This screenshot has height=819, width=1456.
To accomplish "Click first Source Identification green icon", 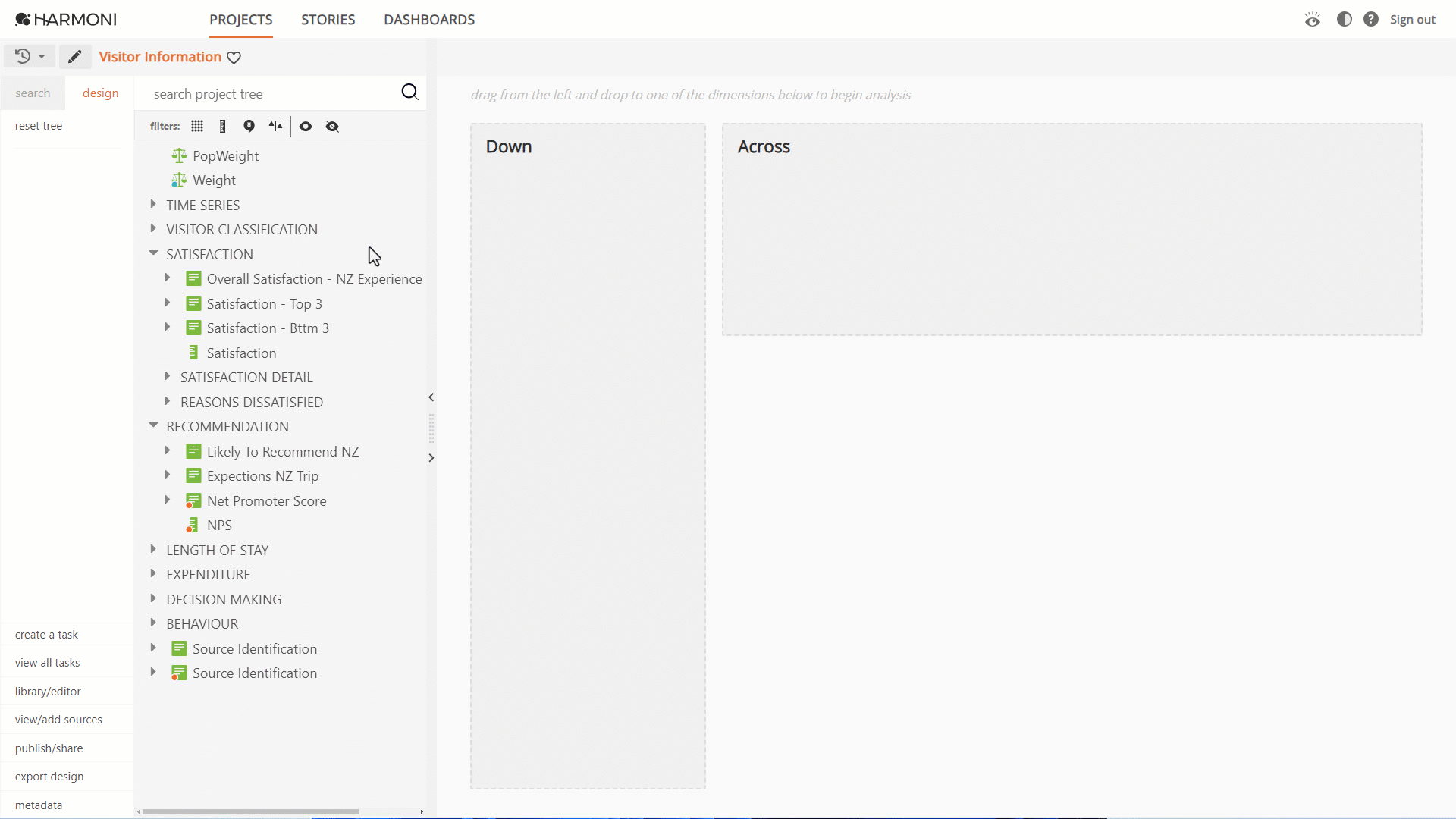I will [180, 648].
